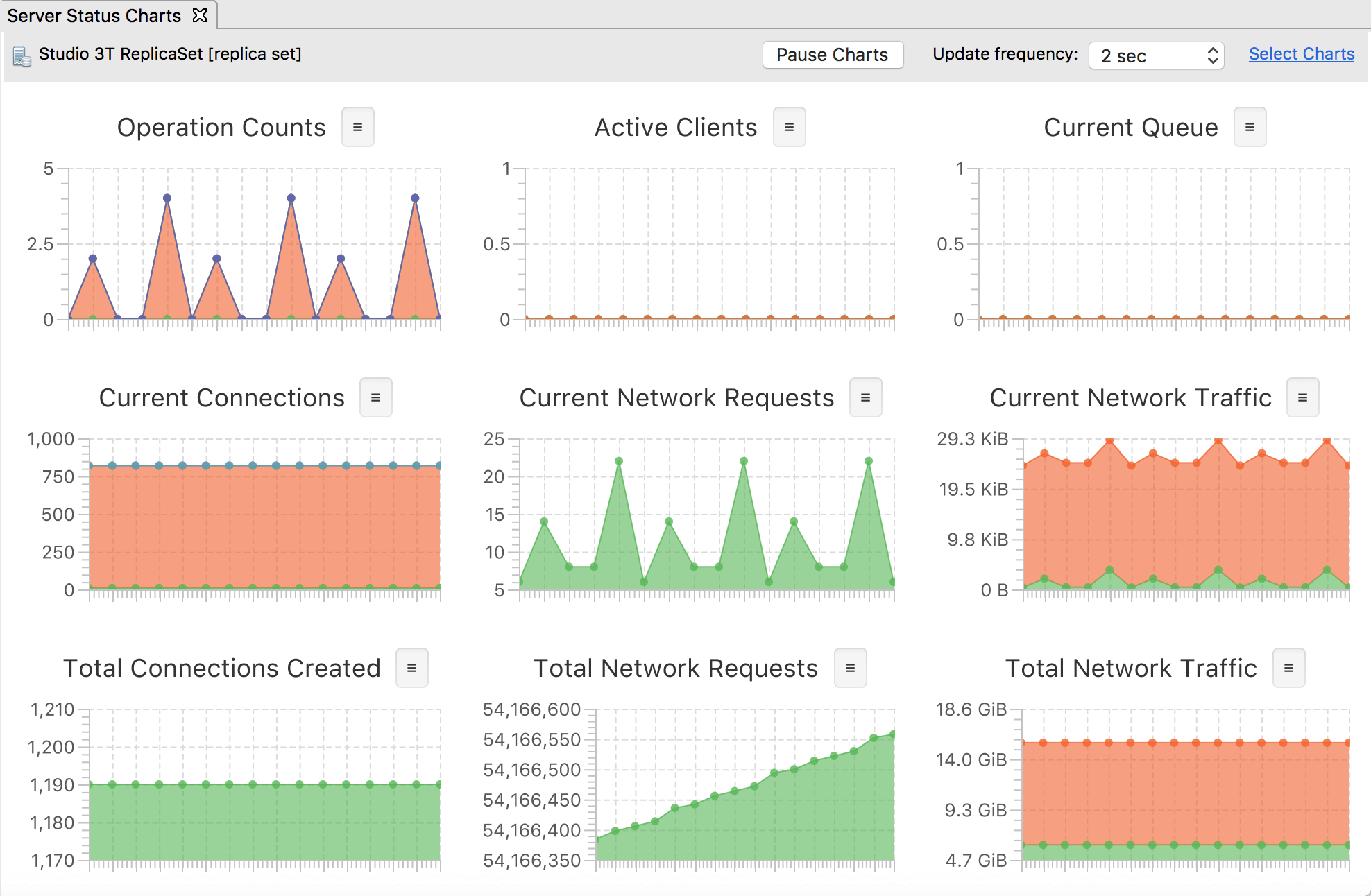The image size is (1371, 896).
Task: Open the Active Clients chart menu icon
Action: coord(789,127)
